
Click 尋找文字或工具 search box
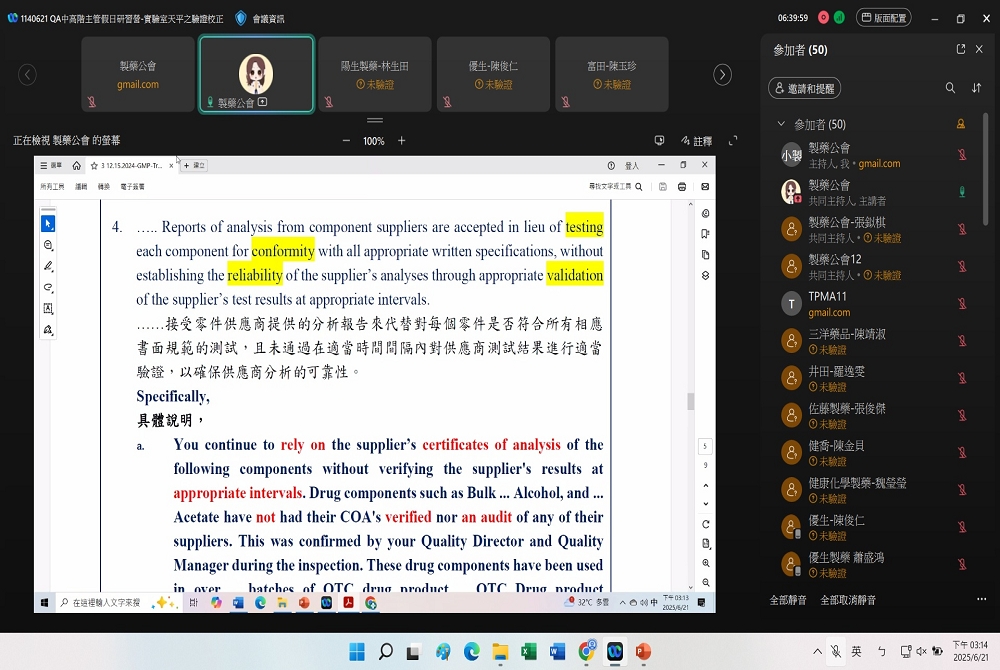615,187
